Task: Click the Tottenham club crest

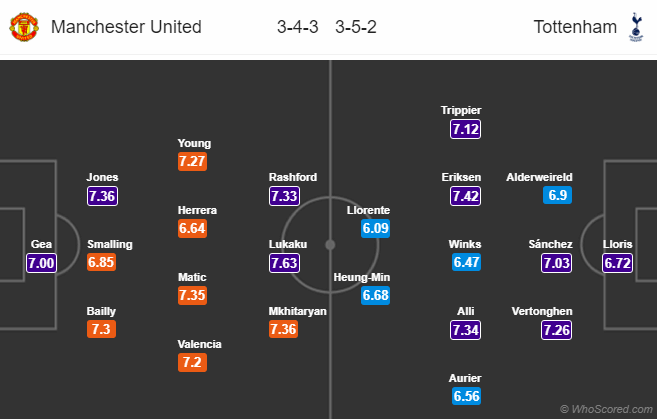Action: (635, 27)
